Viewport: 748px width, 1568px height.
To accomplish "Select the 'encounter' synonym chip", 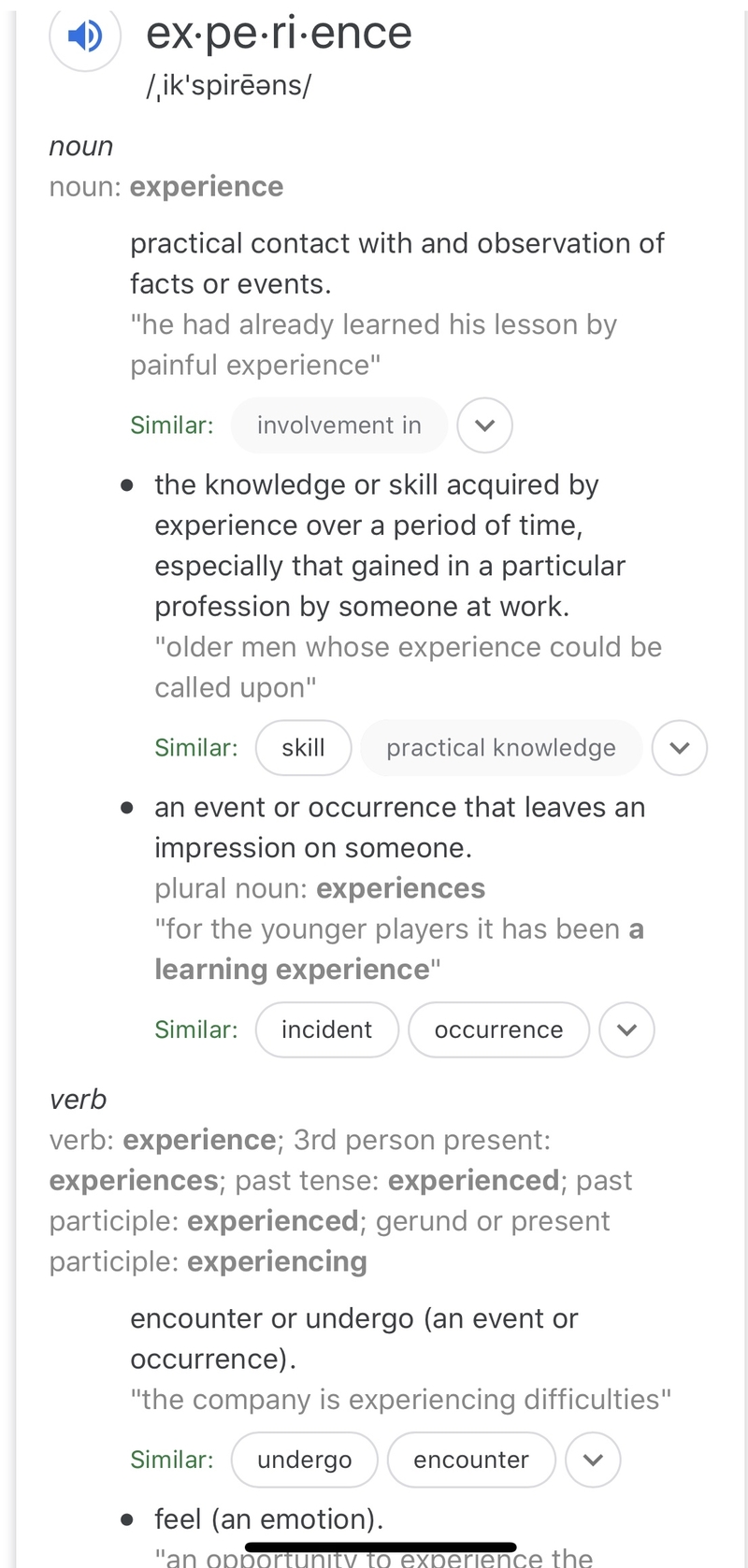I will [x=471, y=1460].
